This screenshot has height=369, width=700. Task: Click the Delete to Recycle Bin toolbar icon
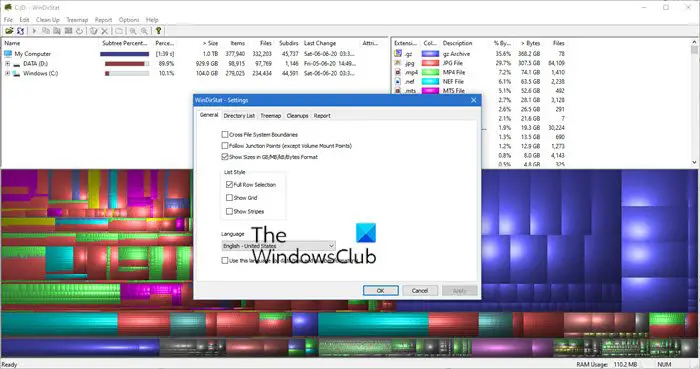[x=93, y=31]
